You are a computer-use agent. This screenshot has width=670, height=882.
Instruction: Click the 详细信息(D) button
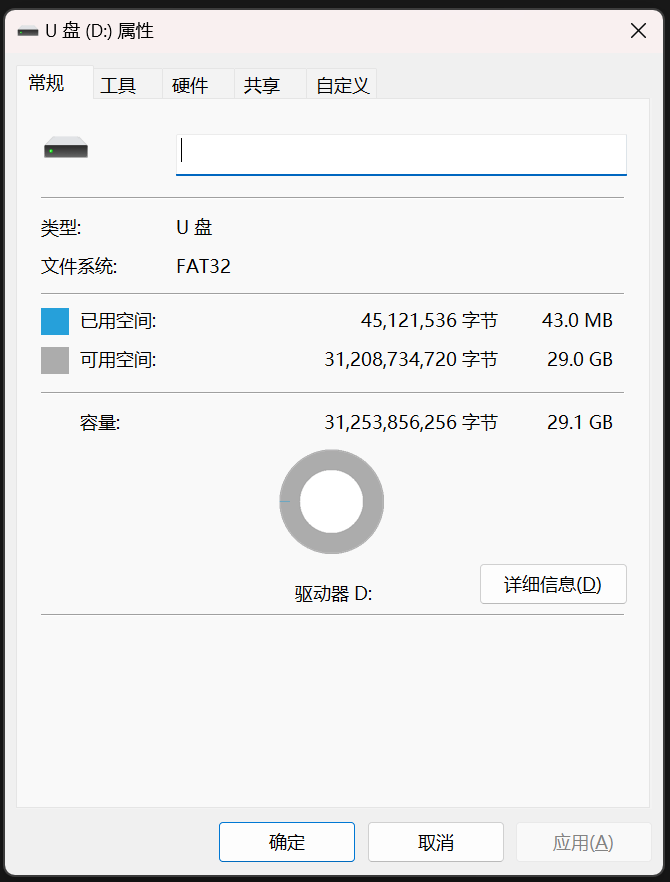pyautogui.click(x=553, y=584)
